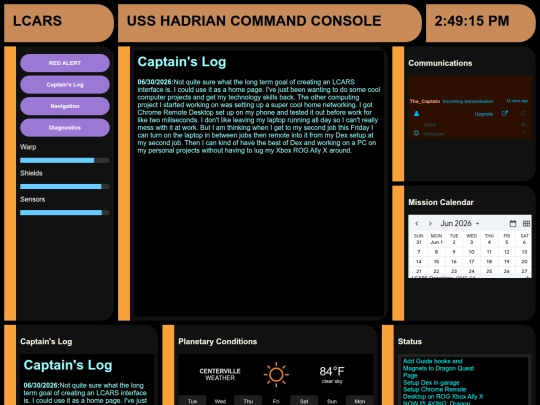The image size is (540, 405).
Task: Click the CENTERVILLE WEATHER label
Action: 220,374
